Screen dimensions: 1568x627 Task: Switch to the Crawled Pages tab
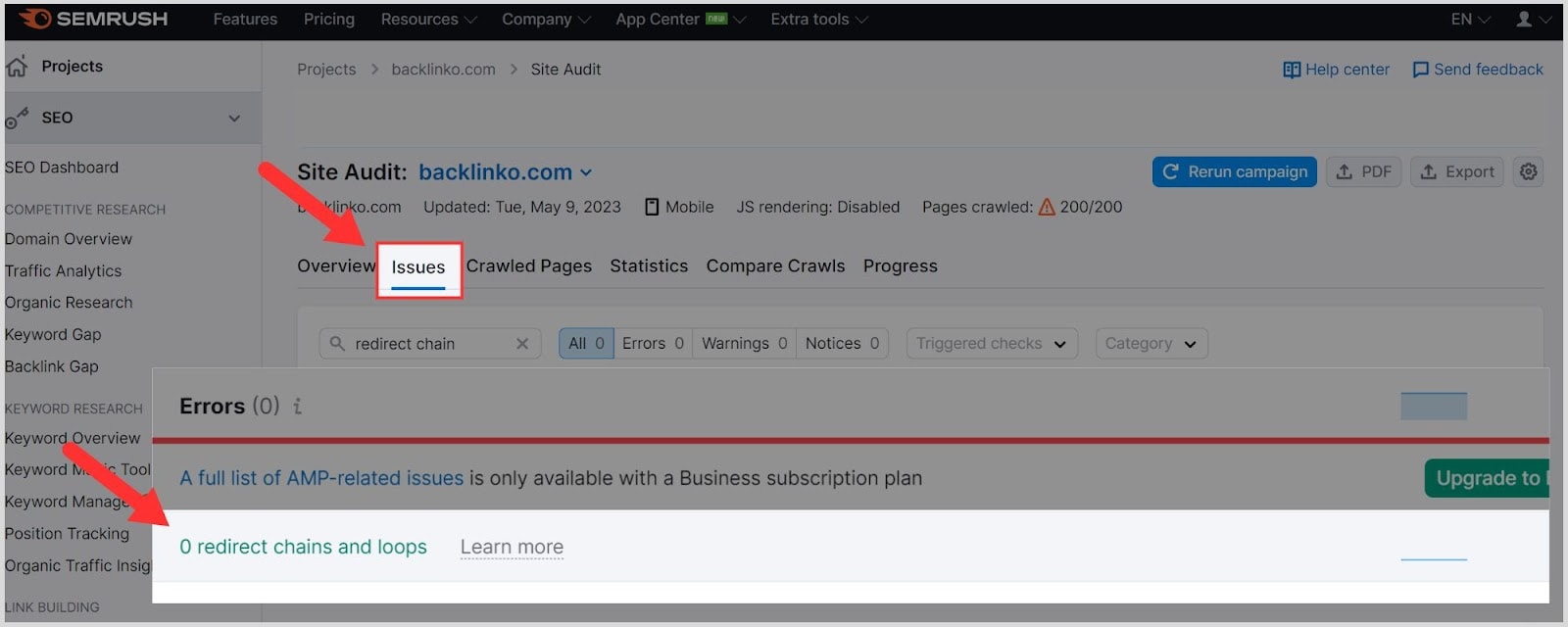[x=529, y=266]
